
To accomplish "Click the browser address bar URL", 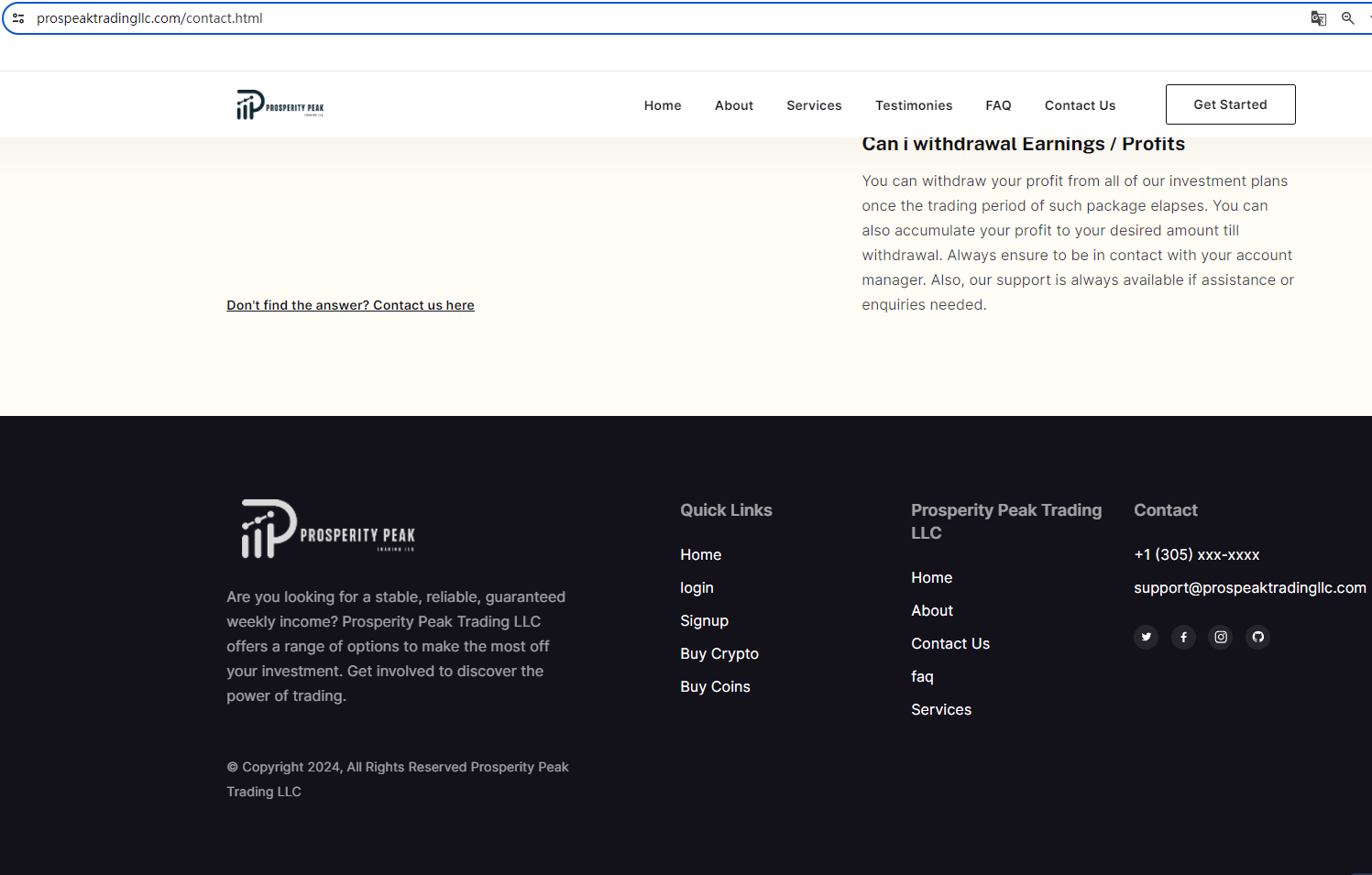I will 149,18.
